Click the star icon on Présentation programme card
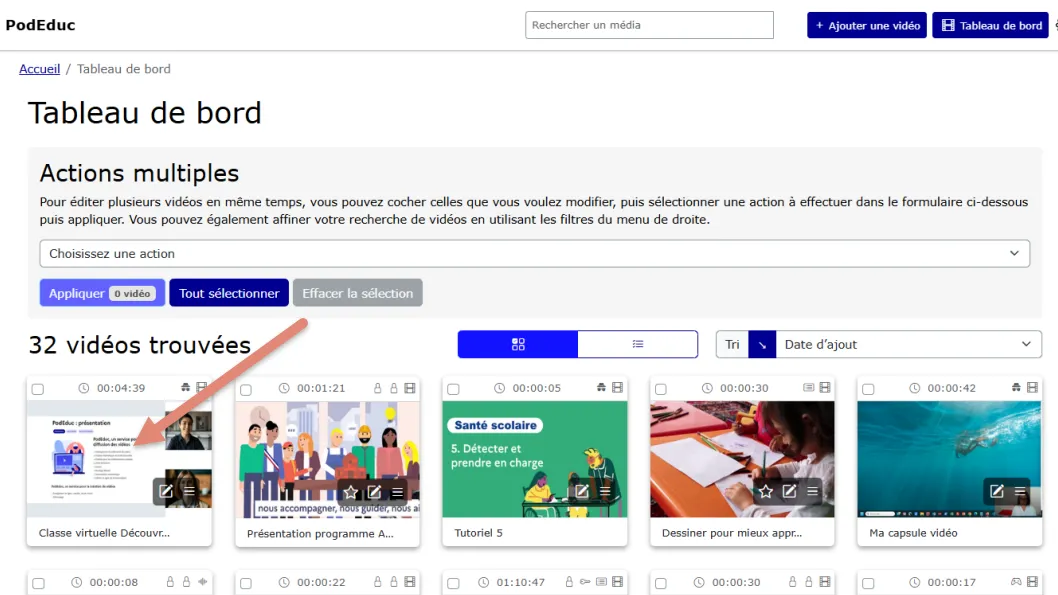1058x595 pixels. tap(350, 492)
